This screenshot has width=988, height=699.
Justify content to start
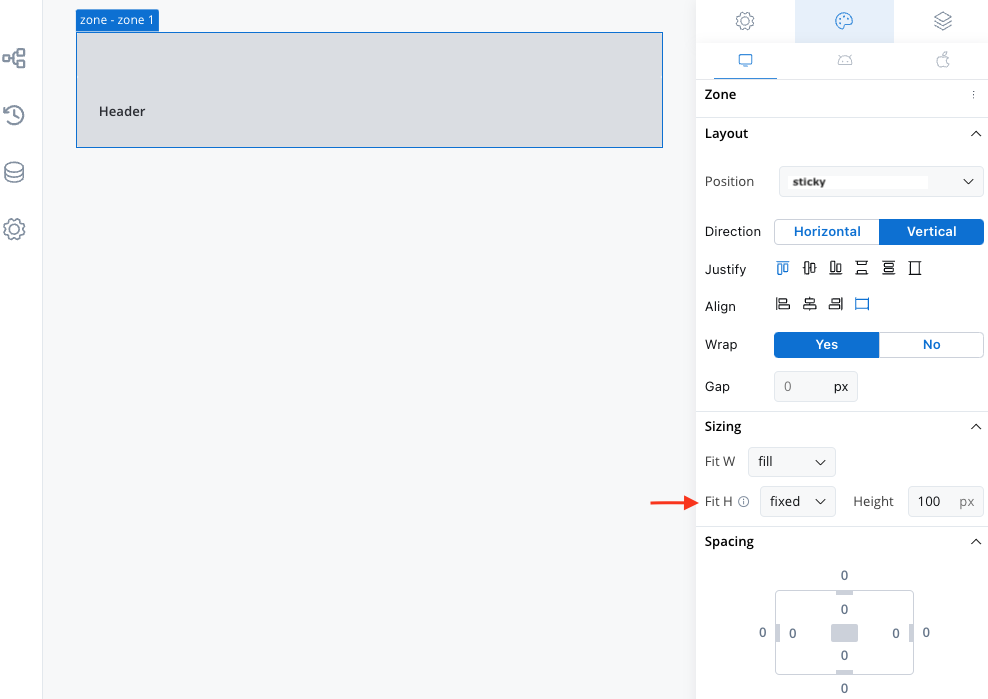click(x=783, y=269)
